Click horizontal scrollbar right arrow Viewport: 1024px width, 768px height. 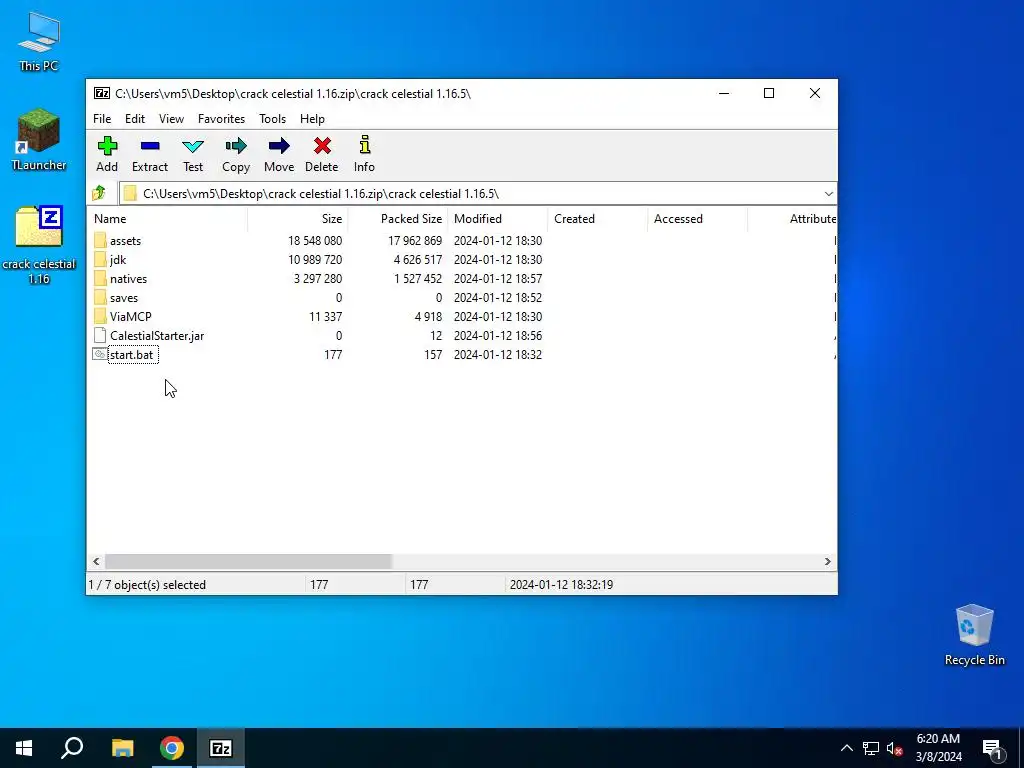coord(827,561)
